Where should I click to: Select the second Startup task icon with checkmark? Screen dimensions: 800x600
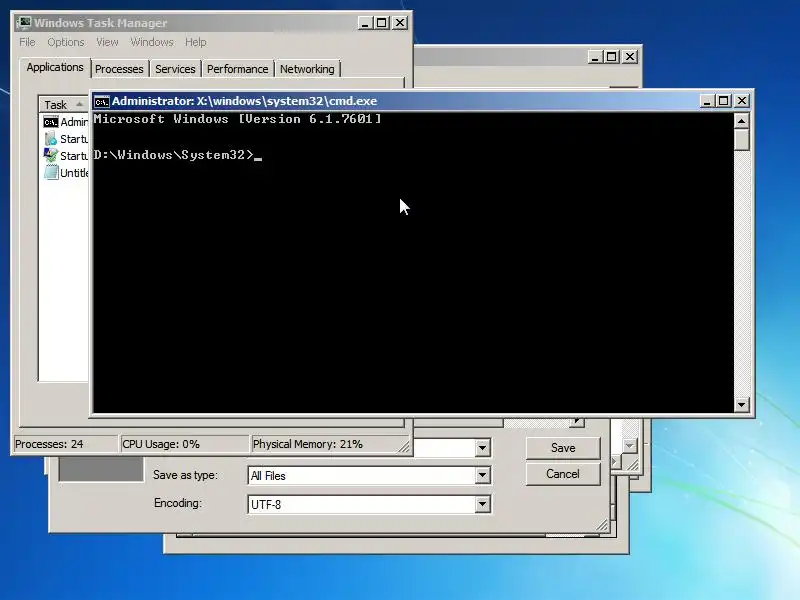(51, 156)
